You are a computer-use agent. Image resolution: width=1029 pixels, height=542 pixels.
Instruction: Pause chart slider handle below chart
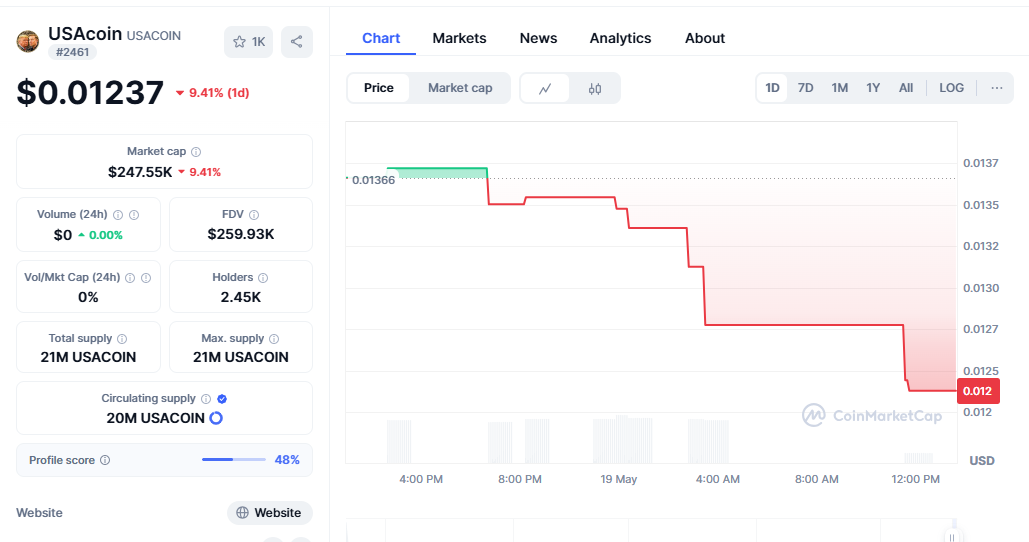[x=952, y=537]
